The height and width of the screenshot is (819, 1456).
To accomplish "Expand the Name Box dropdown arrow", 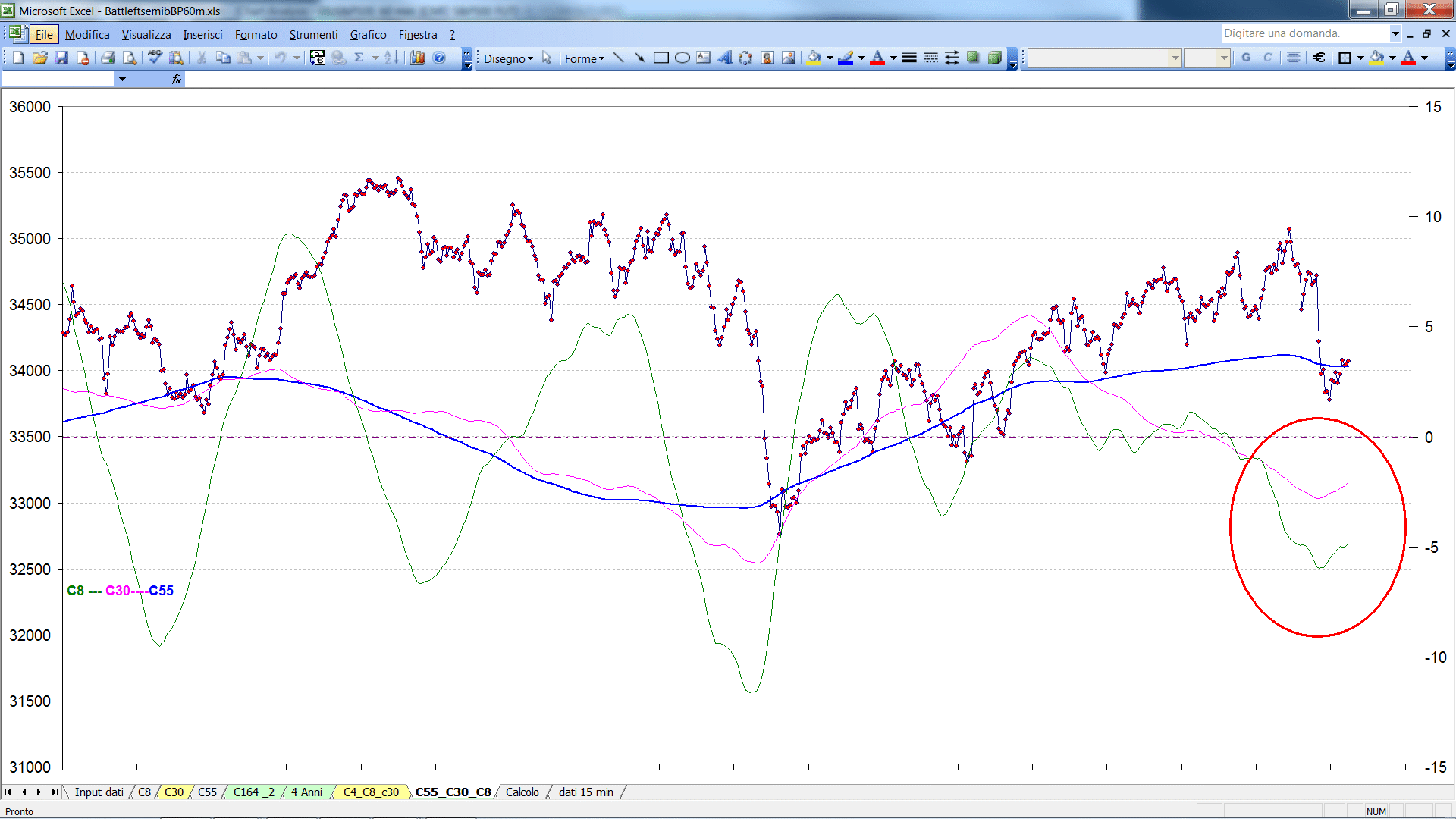I will pyautogui.click(x=122, y=79).
